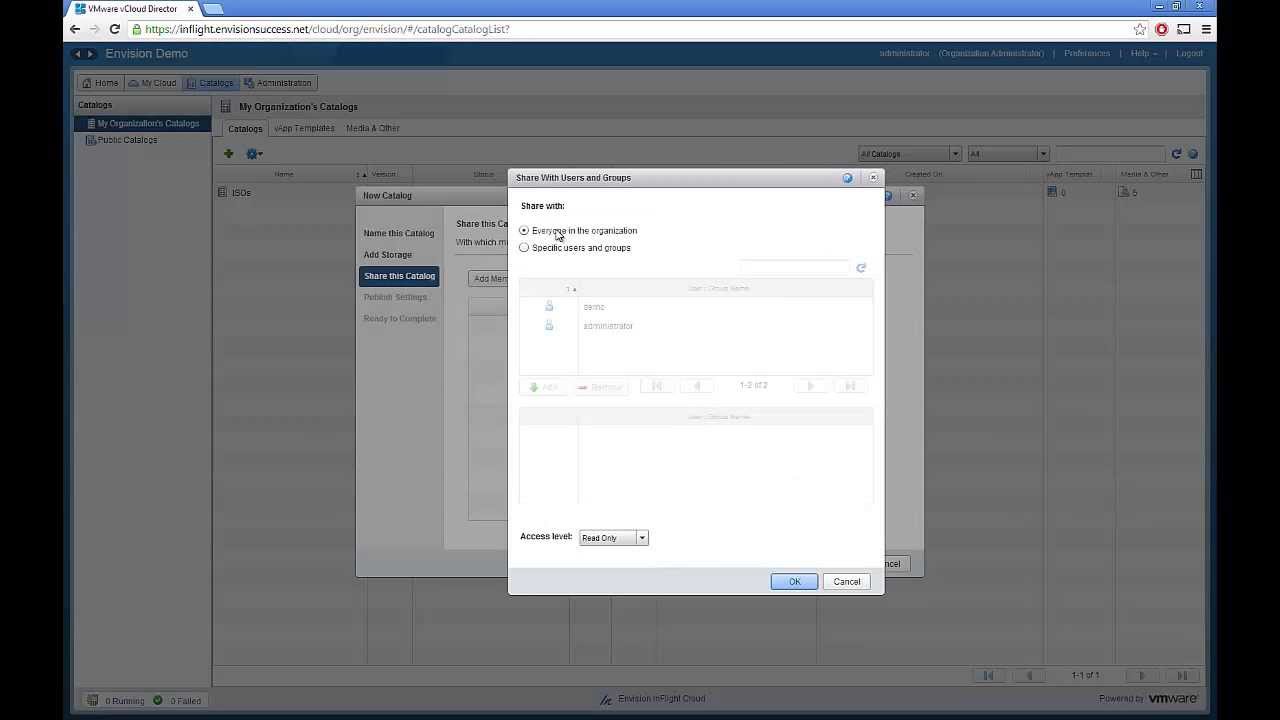Image resolution: width=1280 pixels, height=720 pixels.
Task: Refresh the catalogs list icon
Action: [1177, 154]
